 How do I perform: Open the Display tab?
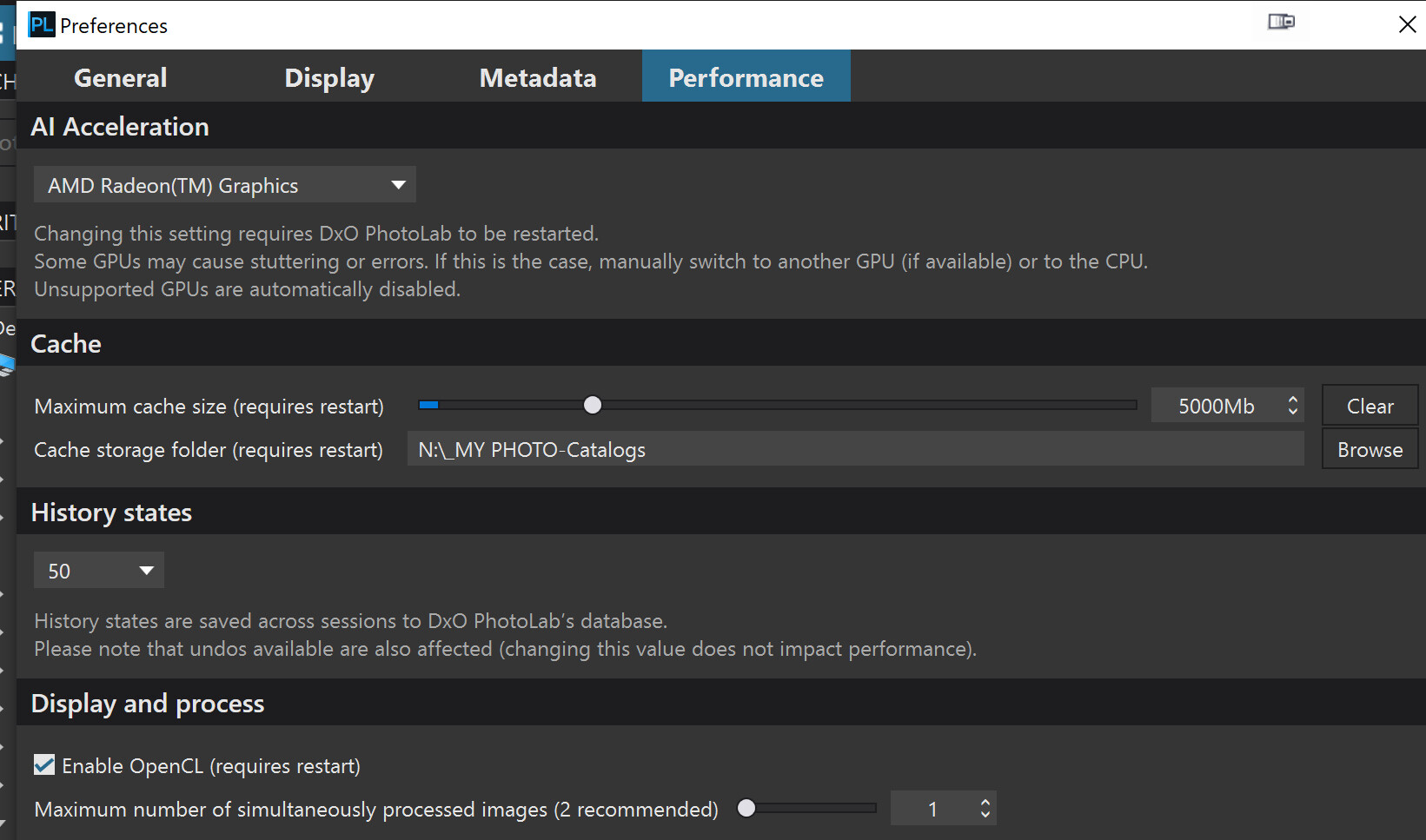[x=329, y=77]
